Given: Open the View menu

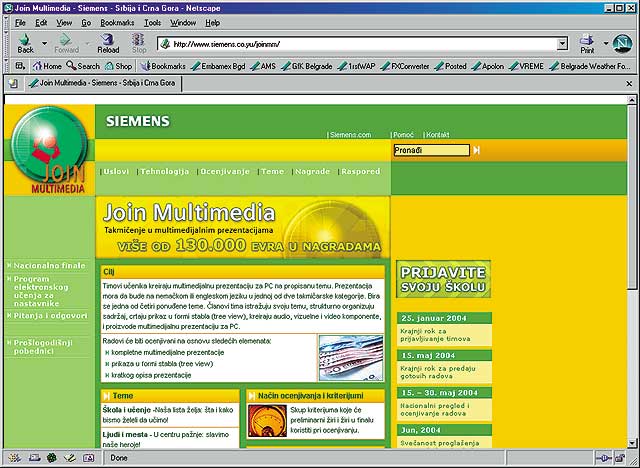Looking at the screenshot, I should point(64,23).
